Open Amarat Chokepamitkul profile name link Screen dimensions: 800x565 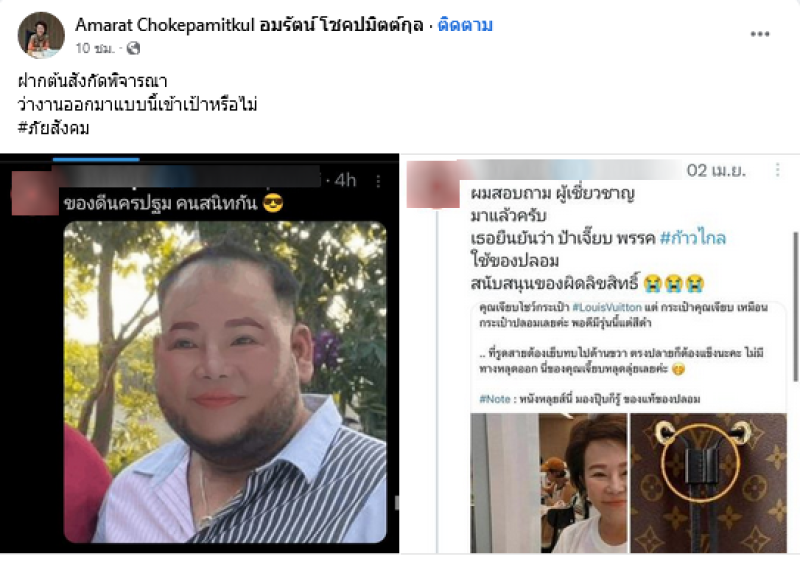tap(249, 25)
